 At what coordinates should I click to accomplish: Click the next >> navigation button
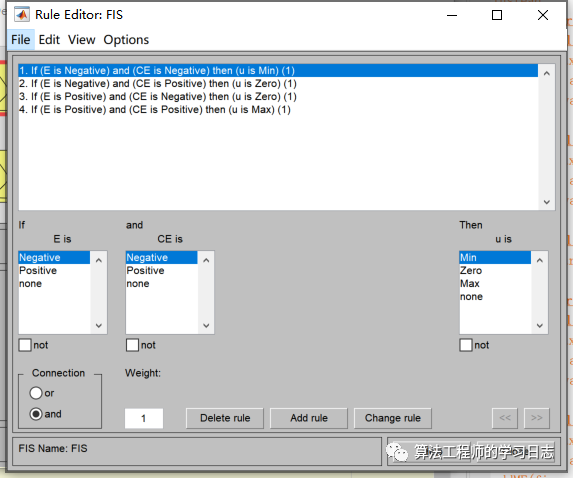pyautogui.click(x=536, y=418)
